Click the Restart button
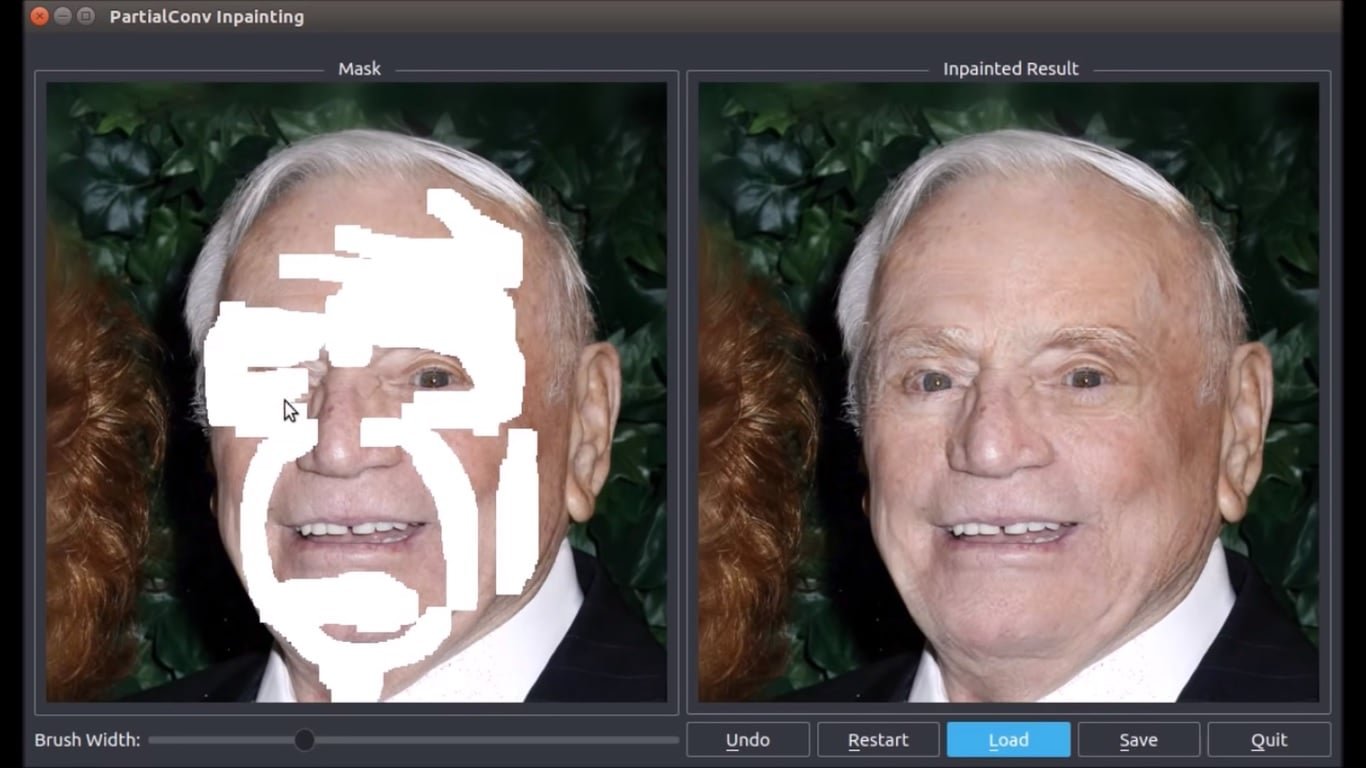 [x=878, y=740]
